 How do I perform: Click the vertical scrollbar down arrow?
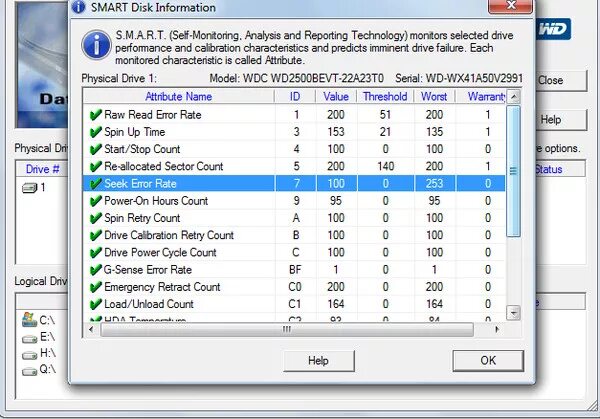(x=514, y=313)
